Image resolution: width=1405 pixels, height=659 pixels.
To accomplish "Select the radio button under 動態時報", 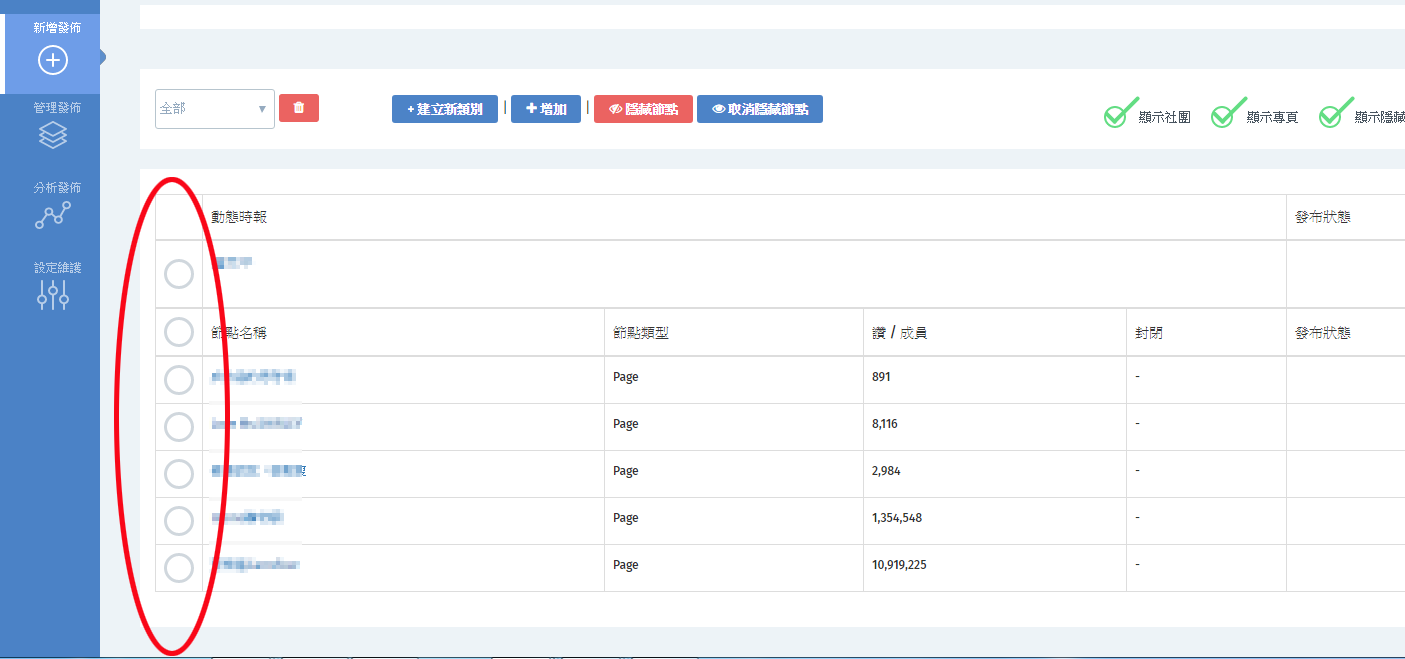I will 179,274.
